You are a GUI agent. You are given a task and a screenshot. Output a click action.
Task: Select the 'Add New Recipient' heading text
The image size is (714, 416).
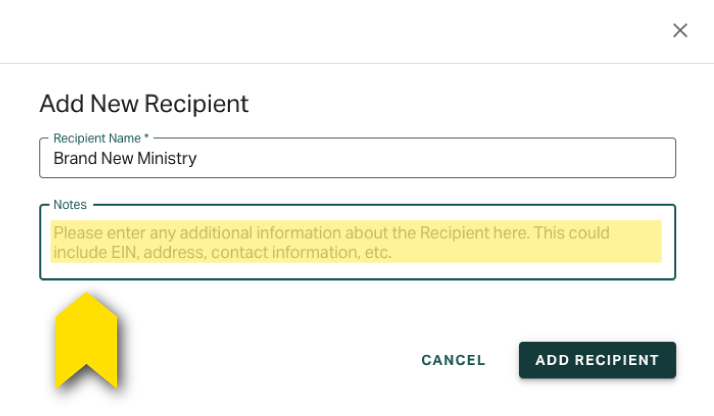144,104
